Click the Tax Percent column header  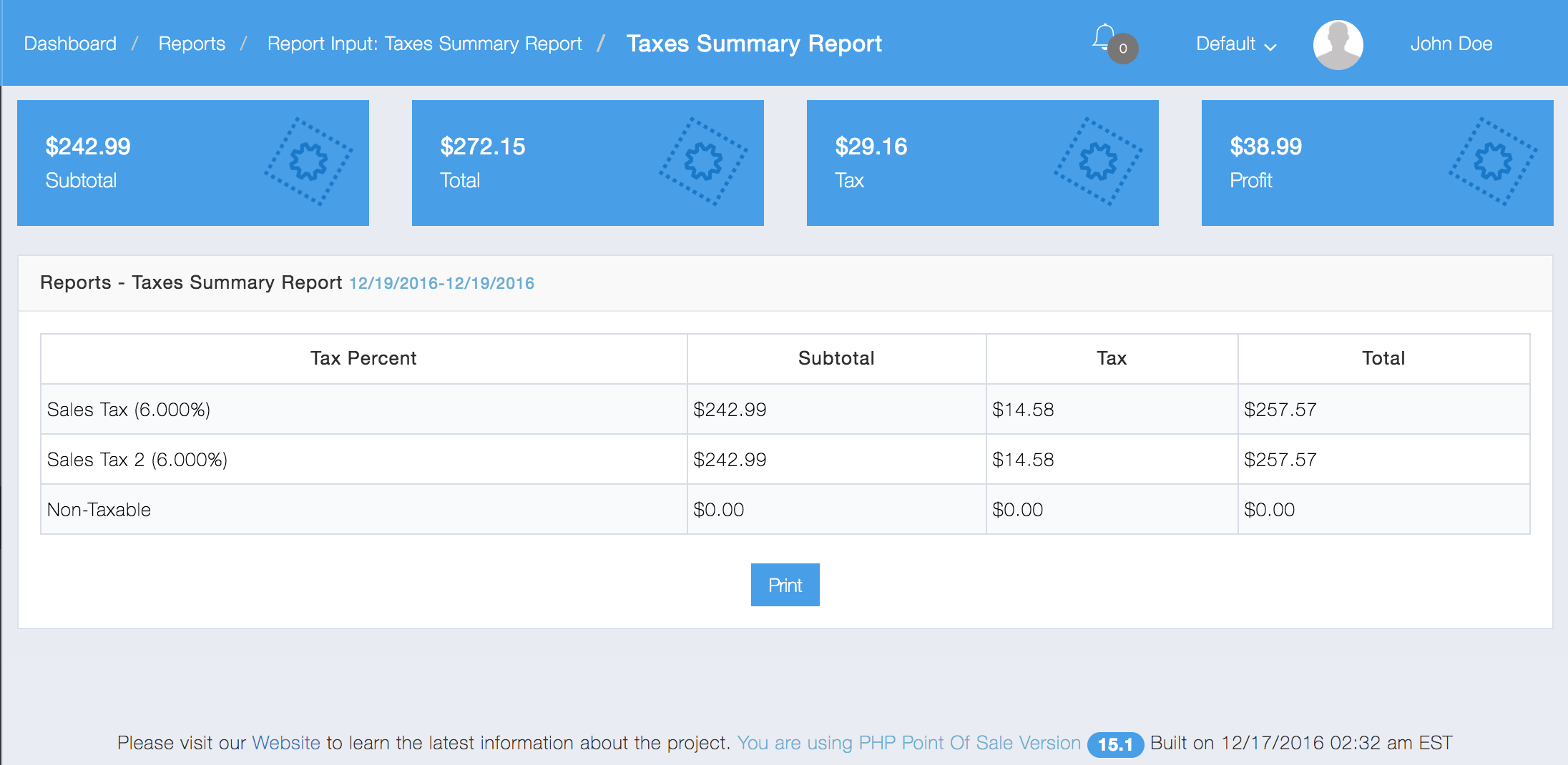(363, 358)
